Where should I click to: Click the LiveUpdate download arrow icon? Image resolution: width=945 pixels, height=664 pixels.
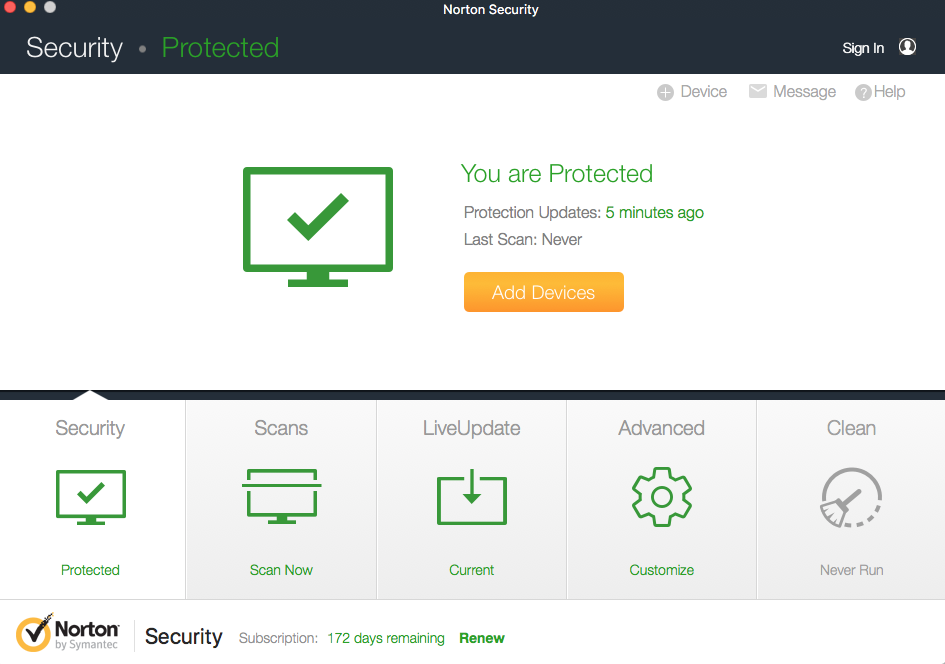coord(472,496)
